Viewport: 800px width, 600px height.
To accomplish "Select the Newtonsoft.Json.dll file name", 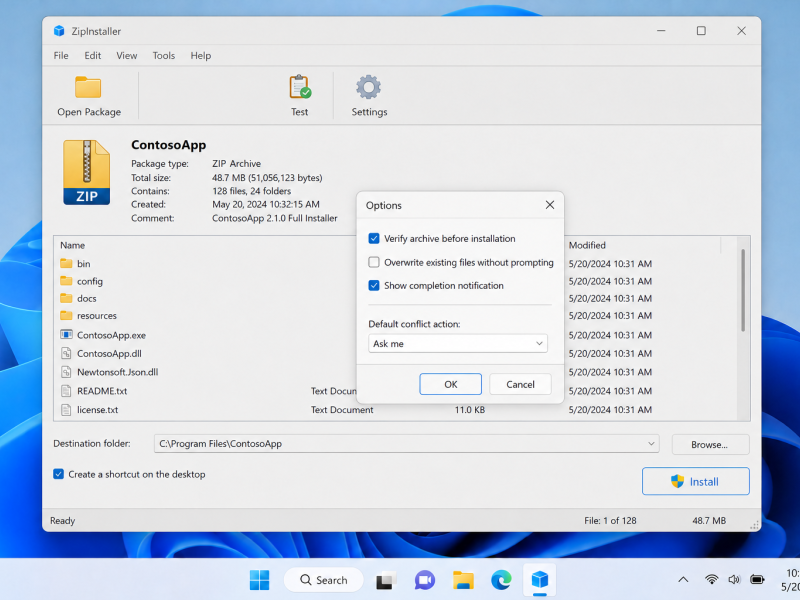I will click(x=117, y=371).
